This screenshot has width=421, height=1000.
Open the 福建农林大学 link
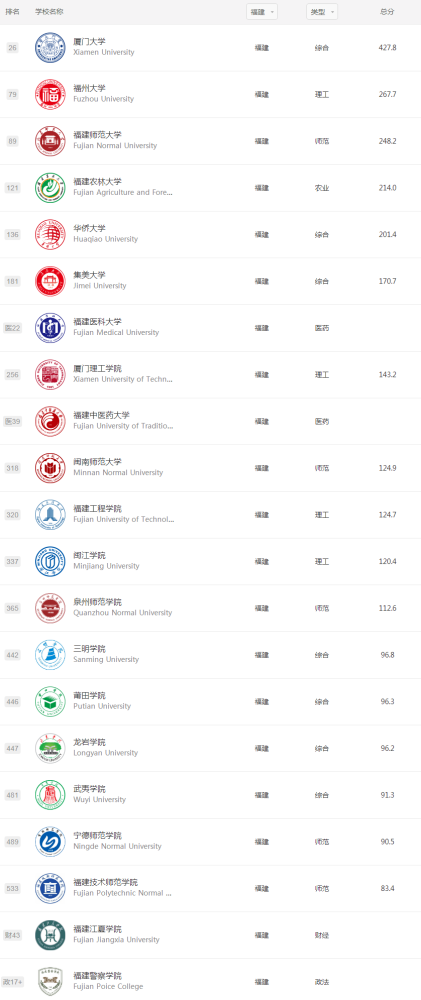coord(97,182)
